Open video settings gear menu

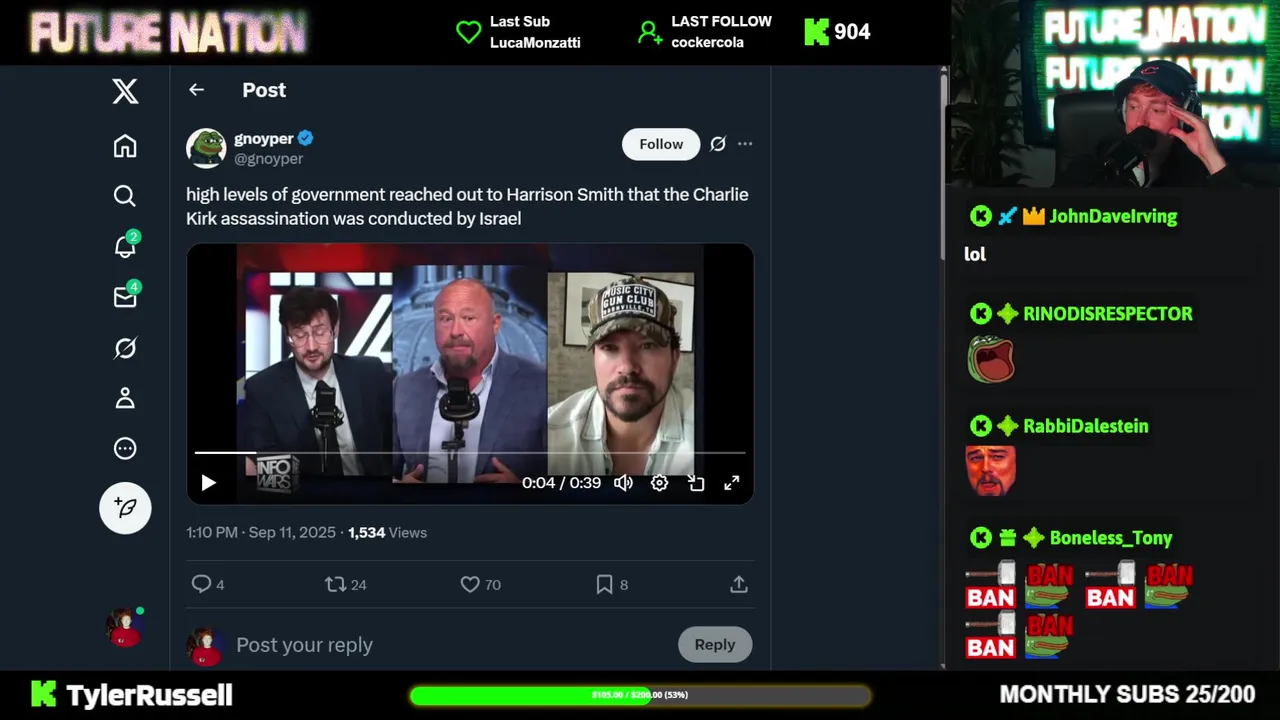pyautogui.click(x=659, y=483)
